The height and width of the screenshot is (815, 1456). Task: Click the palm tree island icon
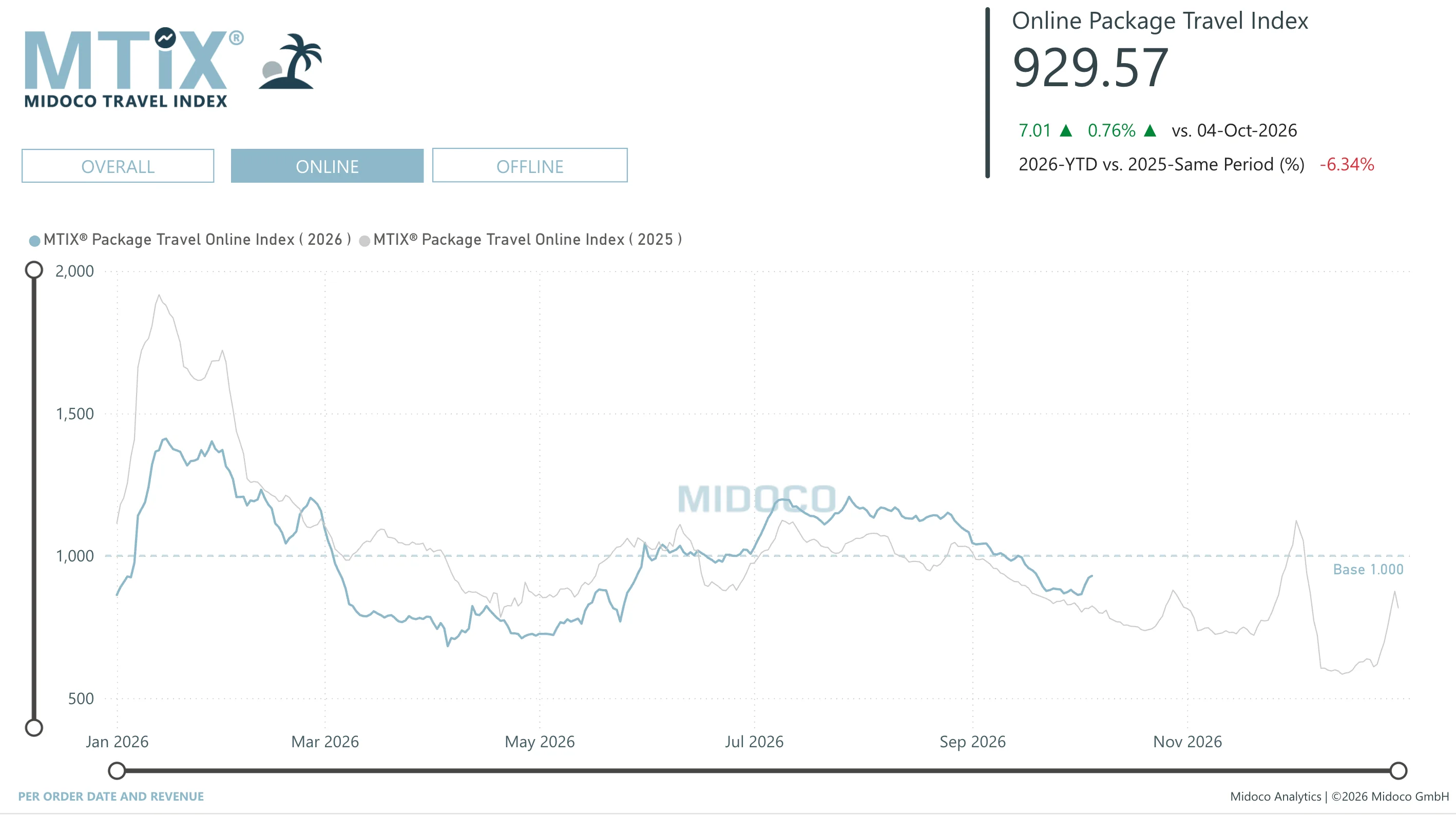point(291,62)
